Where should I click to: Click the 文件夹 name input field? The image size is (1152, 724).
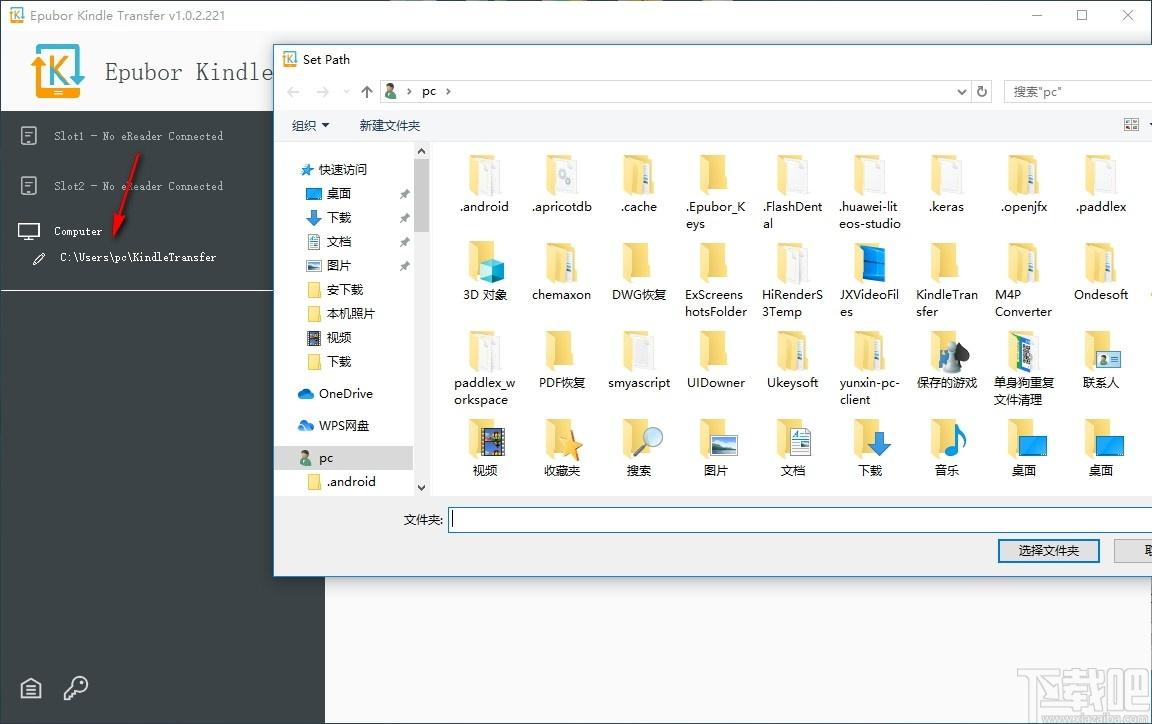[x=798, y=520]
